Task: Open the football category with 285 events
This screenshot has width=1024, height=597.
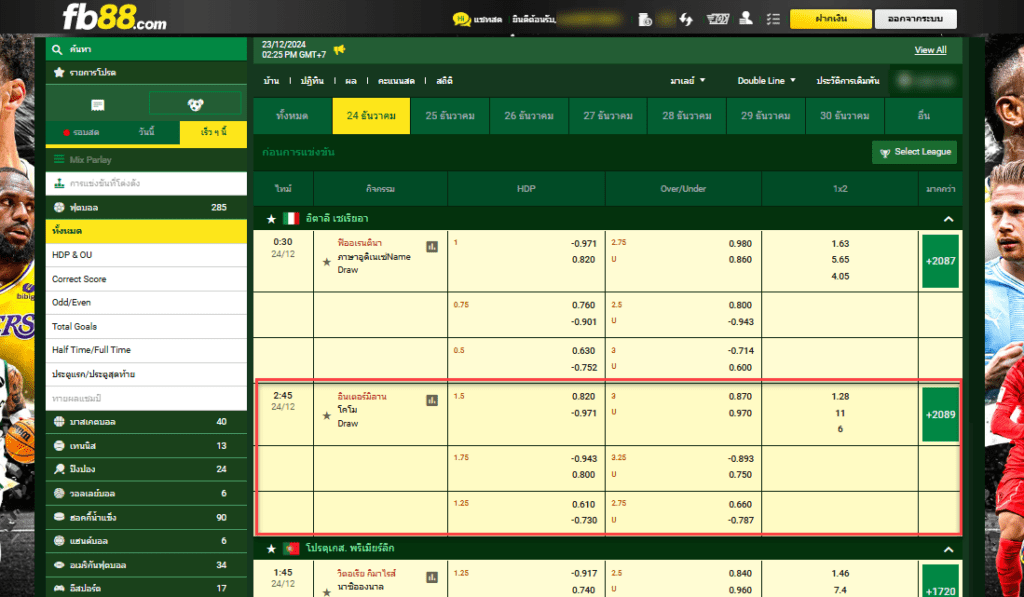Action: point(146,207)
